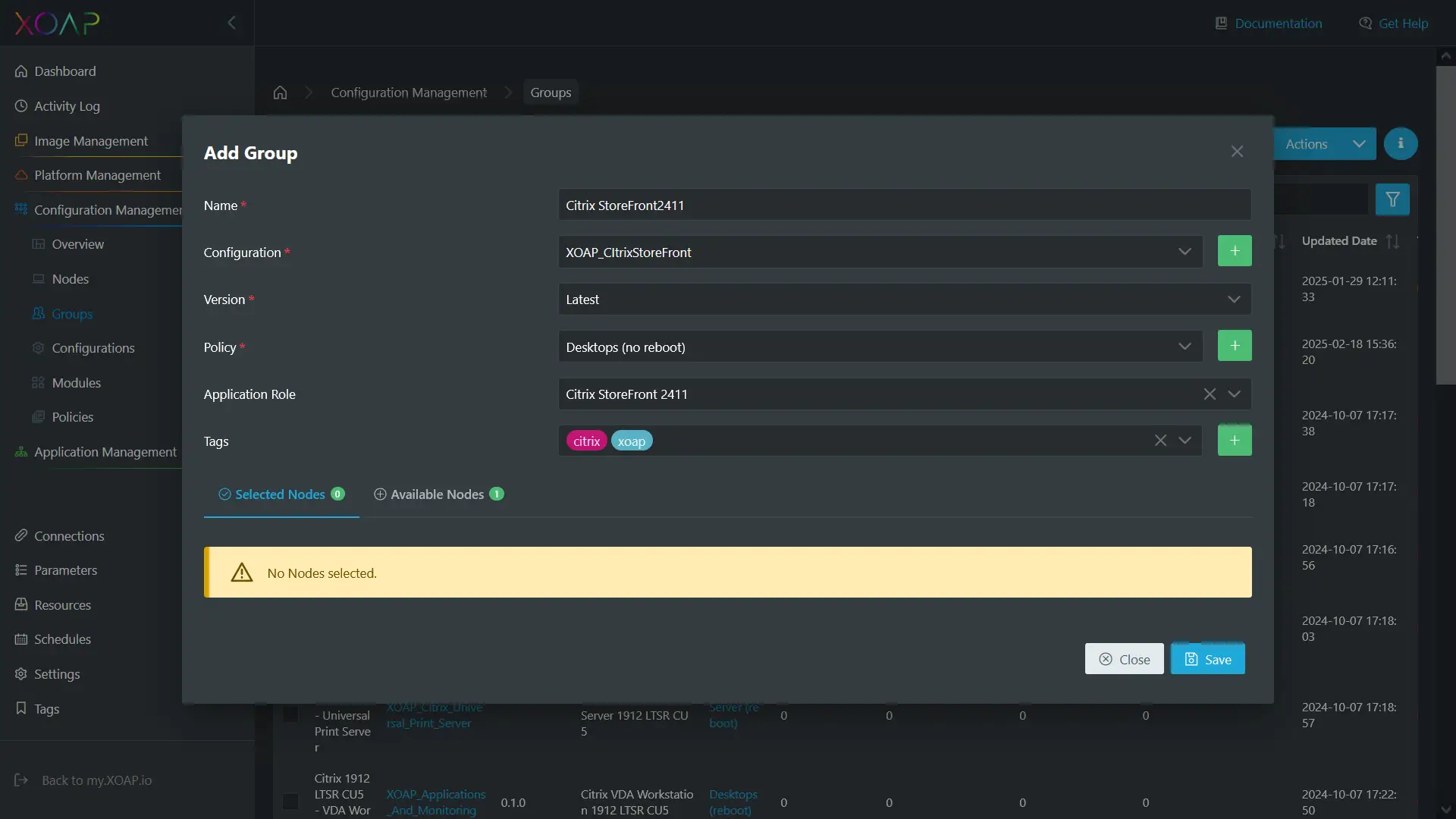
Task: Save the new group
Action: point(1207,659)
